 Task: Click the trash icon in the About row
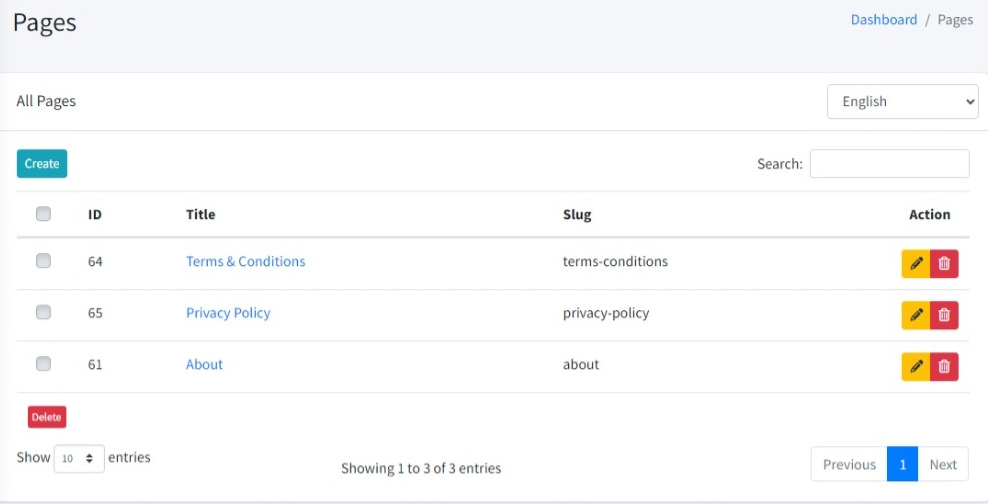click(944, 367)
